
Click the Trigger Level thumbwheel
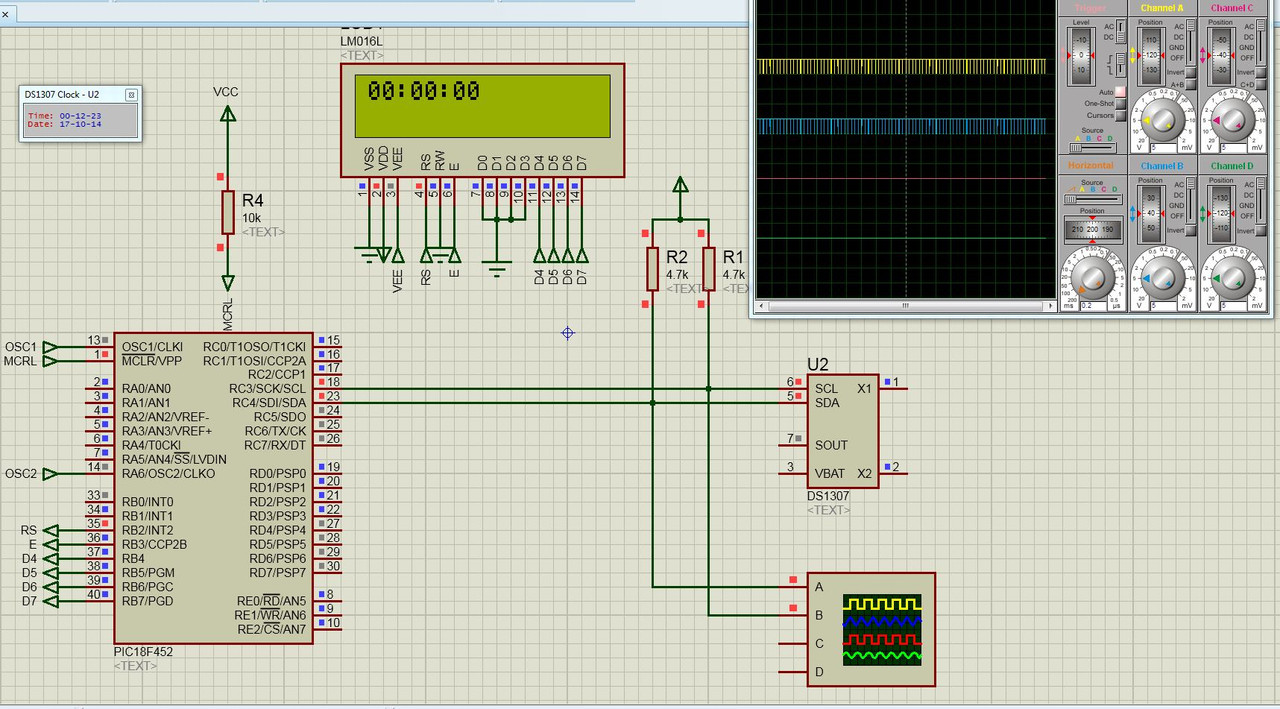tap(1081, 55)
